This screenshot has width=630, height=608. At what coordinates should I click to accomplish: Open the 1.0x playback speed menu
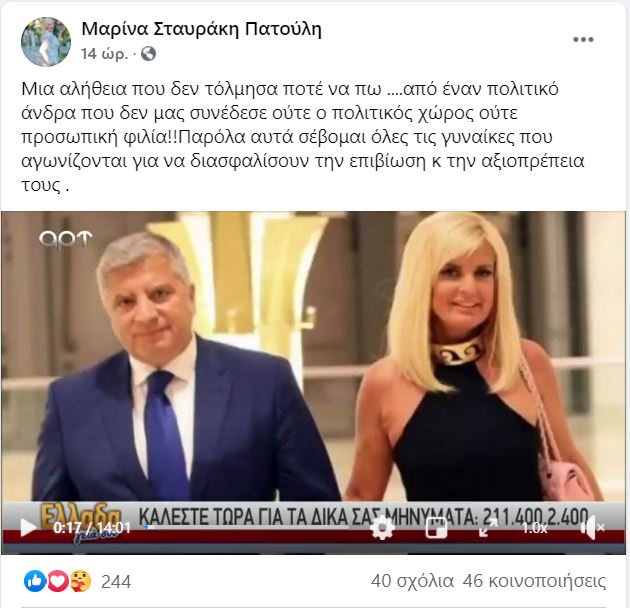click(x=535, y=528)
